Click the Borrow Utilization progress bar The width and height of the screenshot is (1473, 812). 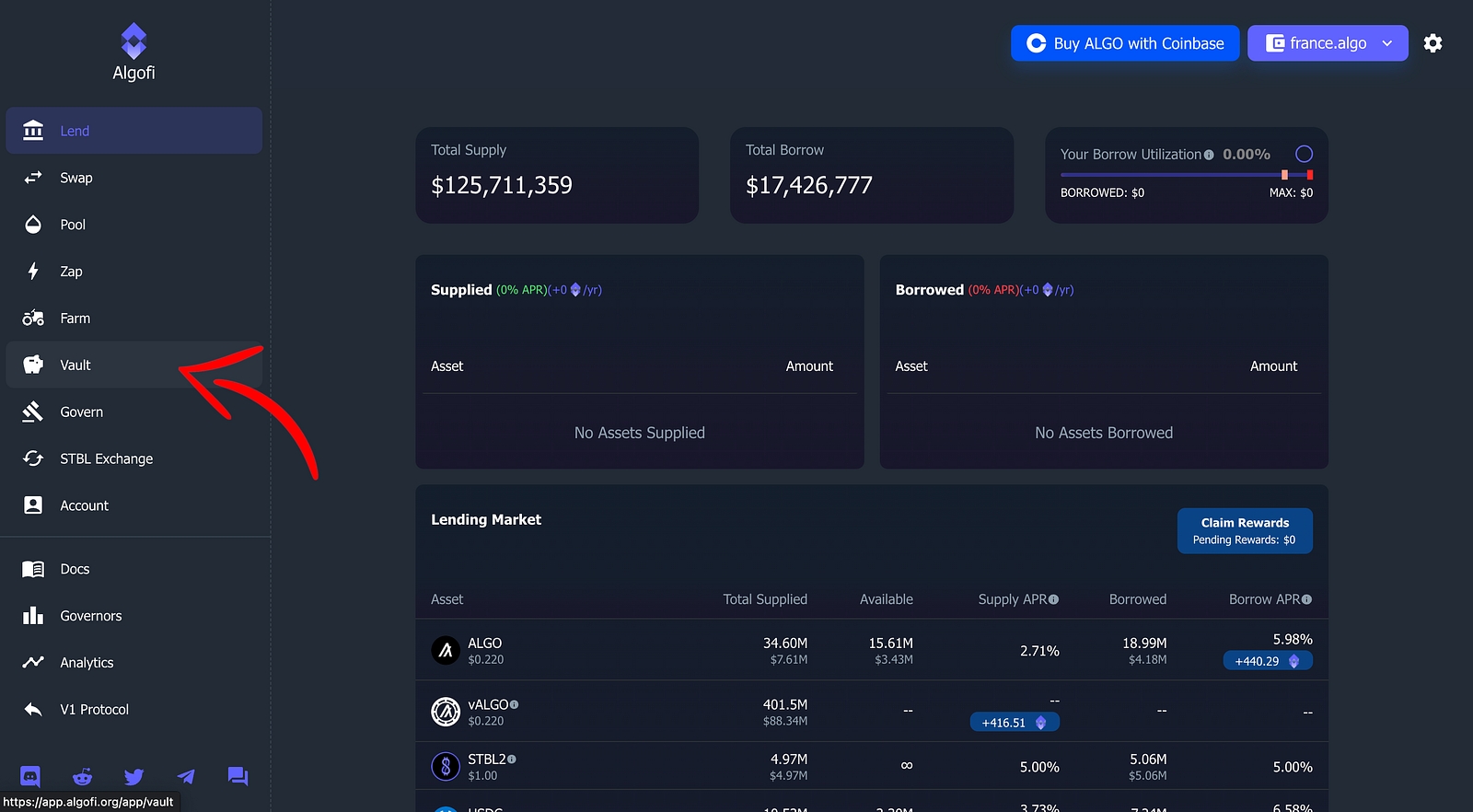coord(1169,175)
